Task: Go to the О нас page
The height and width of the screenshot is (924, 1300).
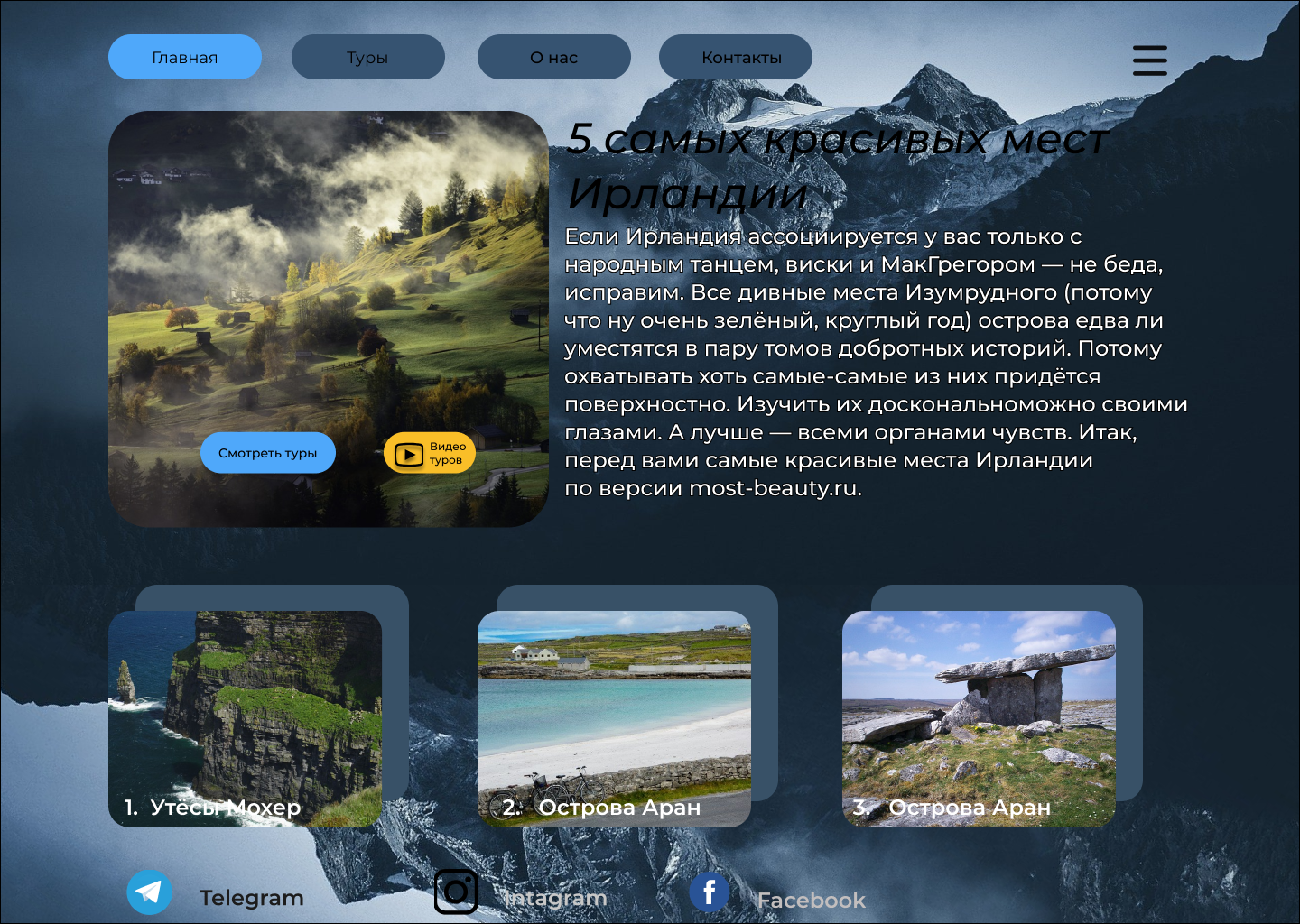Action: 554,57
